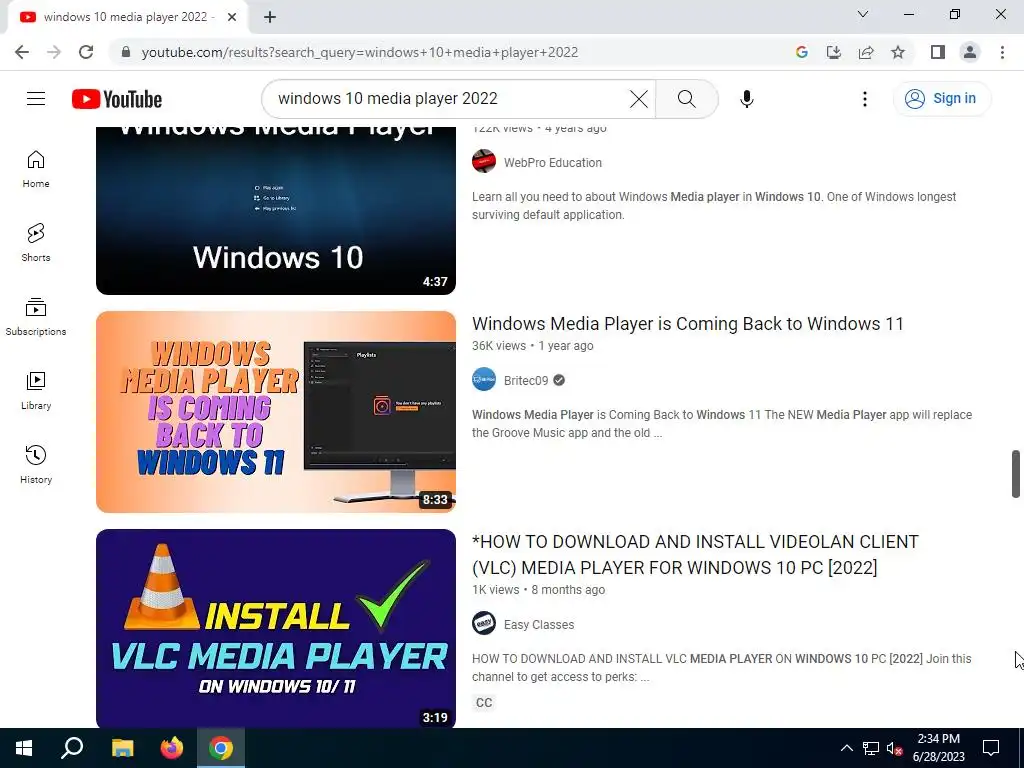This screenshot has height=768, width=1024.
Task: Bookmark this page with the star
Action: 898,52
